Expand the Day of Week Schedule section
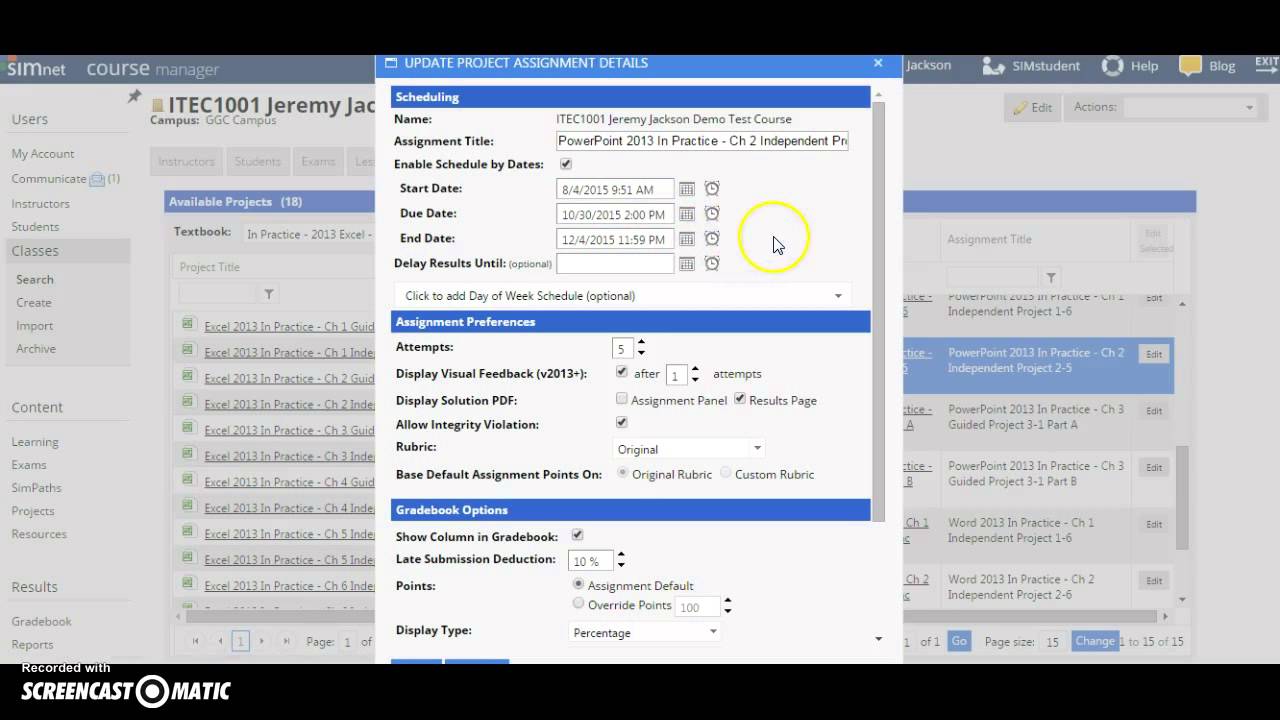Viewport: 1280px width, 720px height. [x=624, y=296]
